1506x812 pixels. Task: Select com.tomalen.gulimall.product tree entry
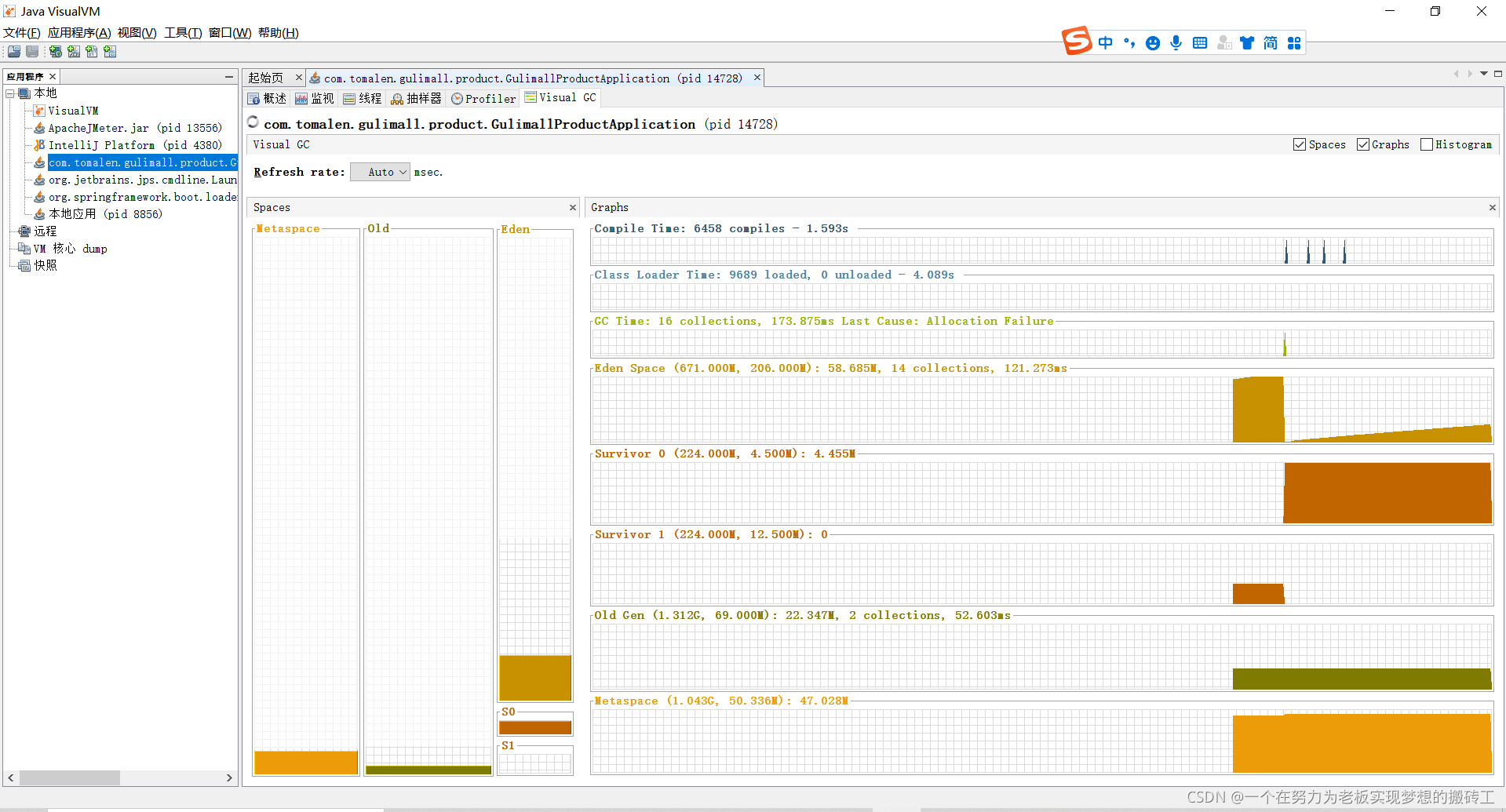coord(142,162)
